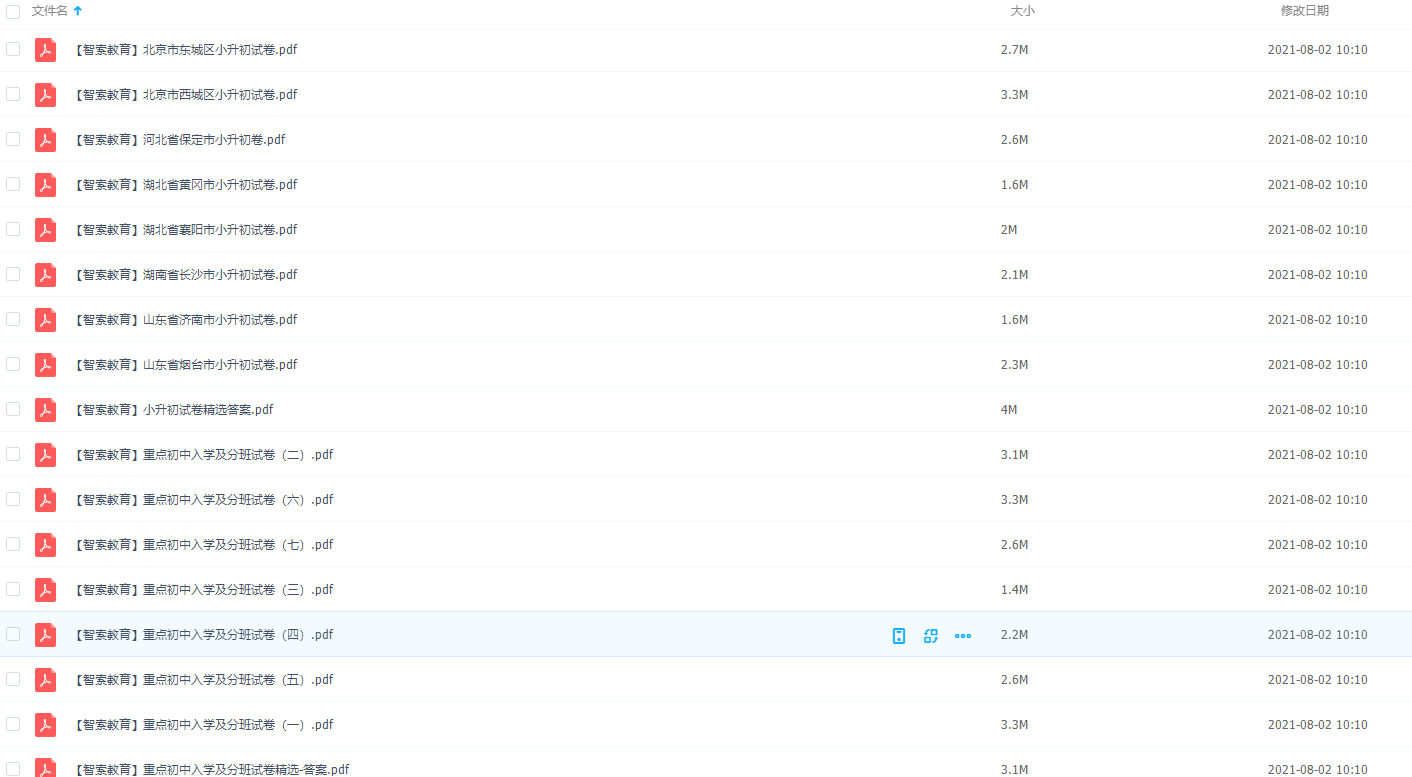Check the box for 北京市西城区小升初试卷.pdf

tap(13, 94)
